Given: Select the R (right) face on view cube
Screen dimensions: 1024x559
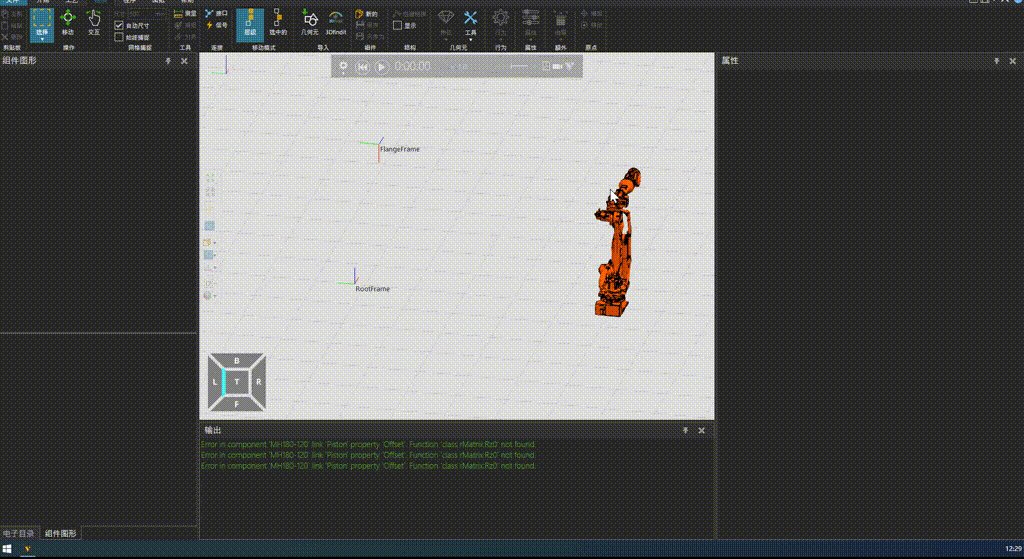Looking at the screenshot, I should click(258, 382).
